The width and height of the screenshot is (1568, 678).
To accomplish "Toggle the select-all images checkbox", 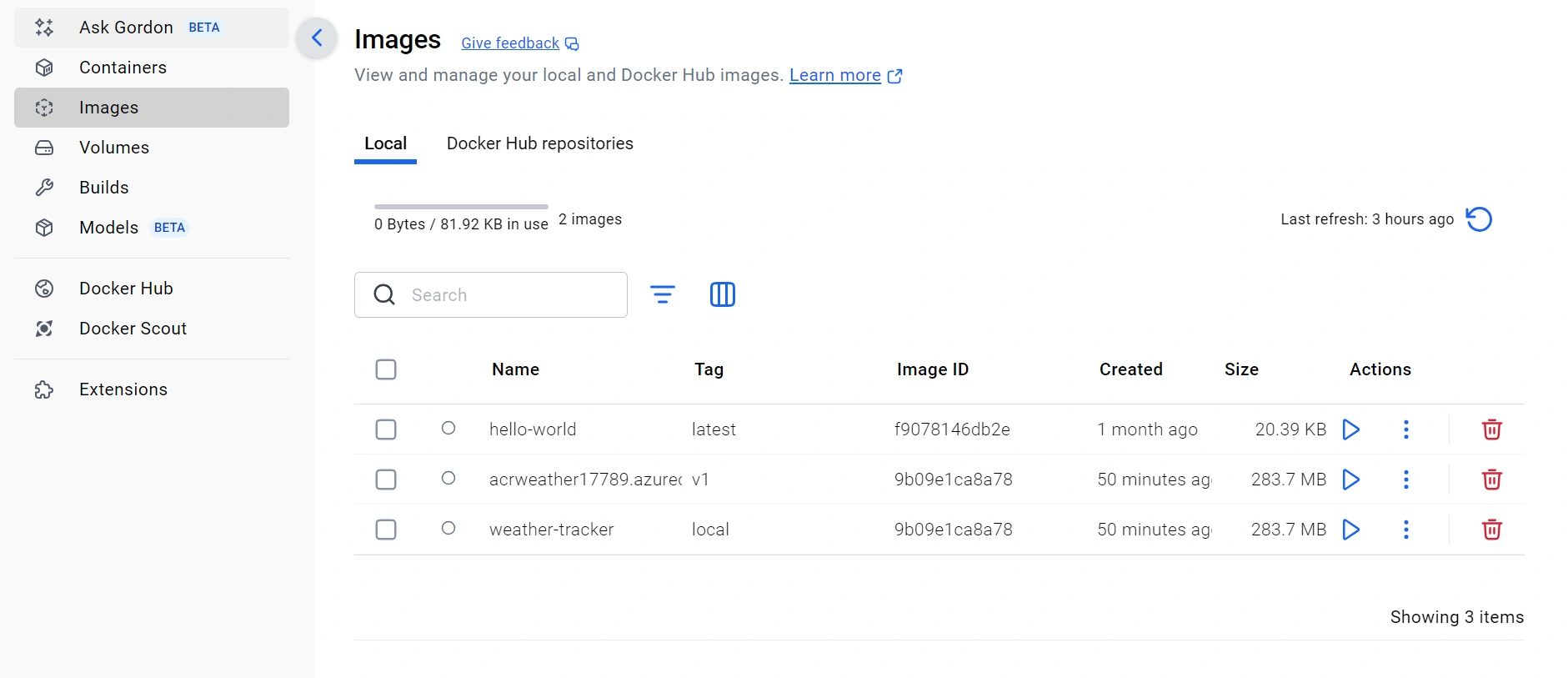I will click(x=386, y=369).
